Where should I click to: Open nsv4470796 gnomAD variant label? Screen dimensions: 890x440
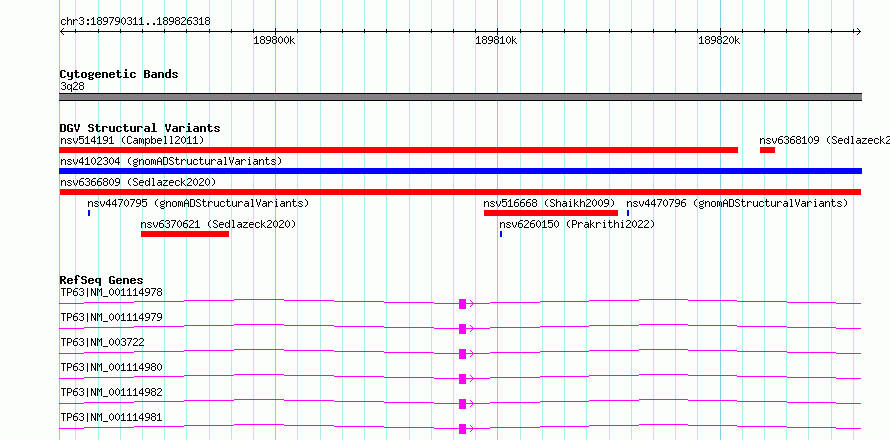pyautogui.click(x=737, y=203)
